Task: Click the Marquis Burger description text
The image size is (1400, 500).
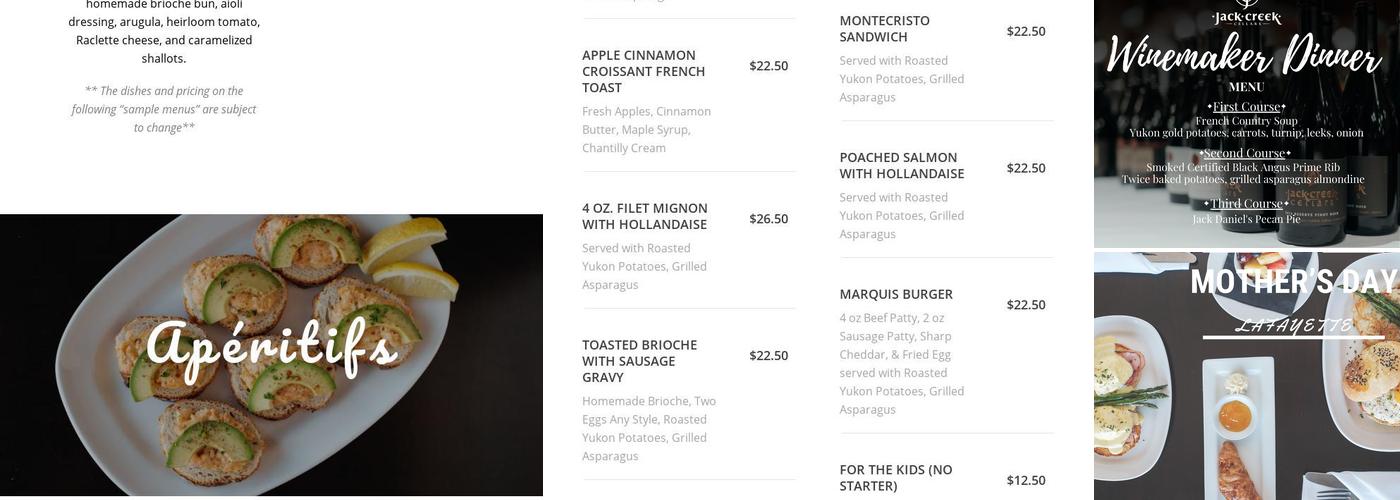Action: [902, 364]
